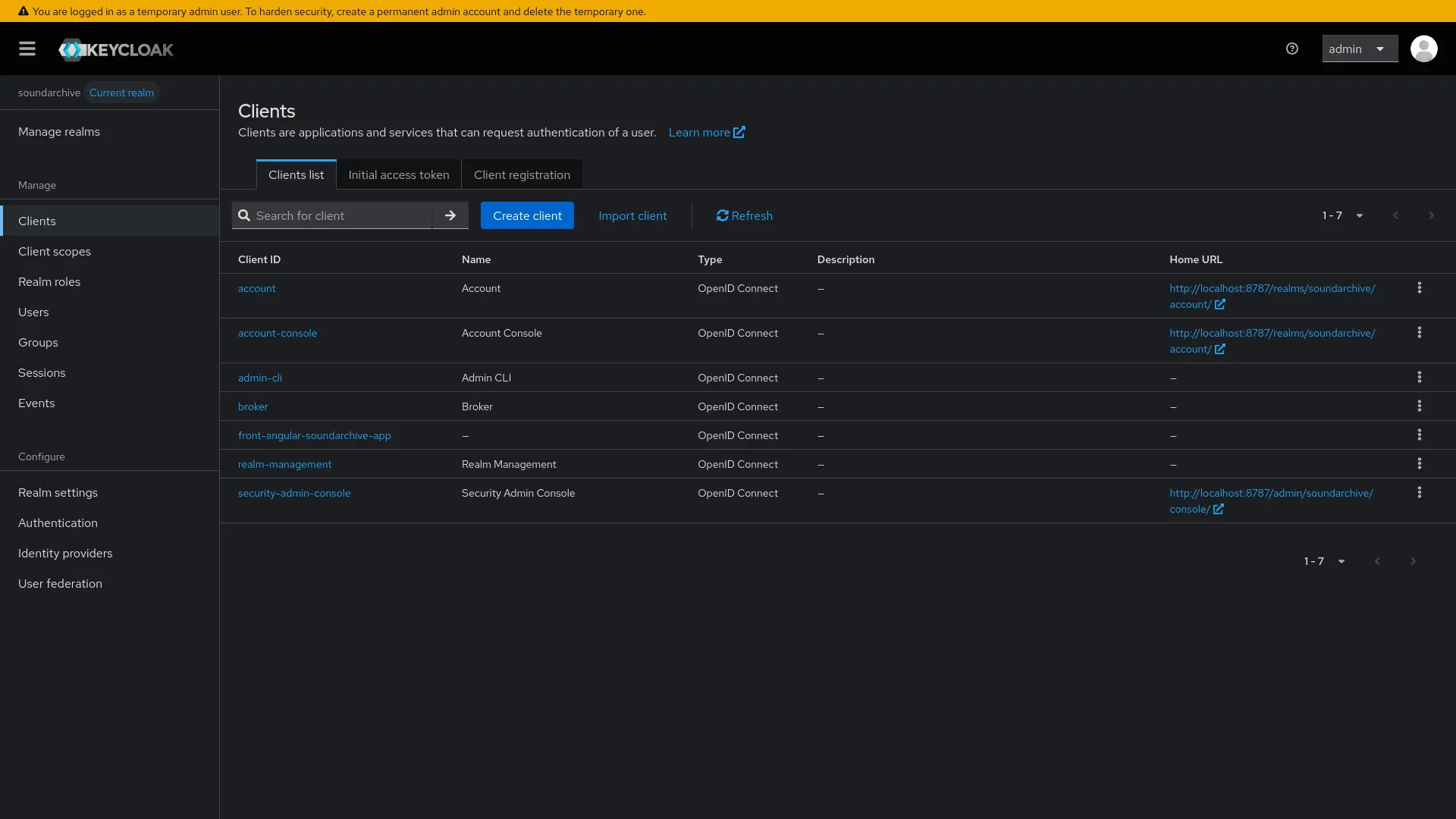Go to next page in top pagination
The image size is (1456, 819).
(1431, 215)
